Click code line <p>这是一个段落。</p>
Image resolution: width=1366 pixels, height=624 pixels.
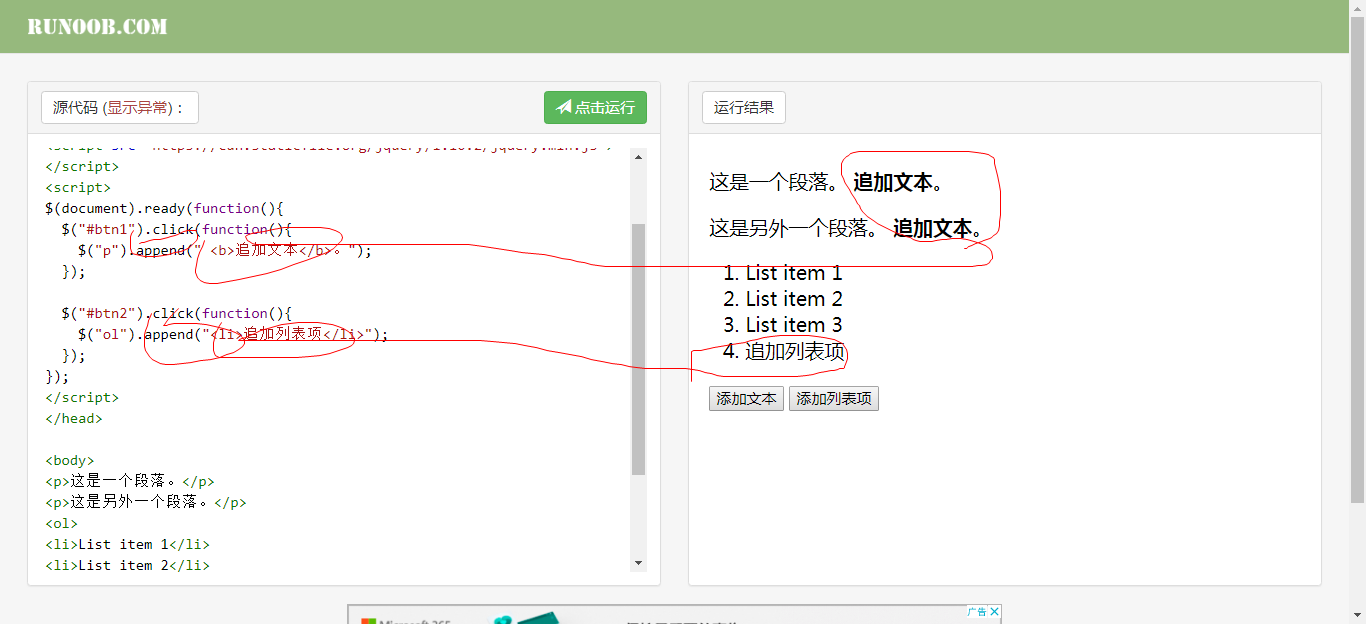[x=130, y=481]
